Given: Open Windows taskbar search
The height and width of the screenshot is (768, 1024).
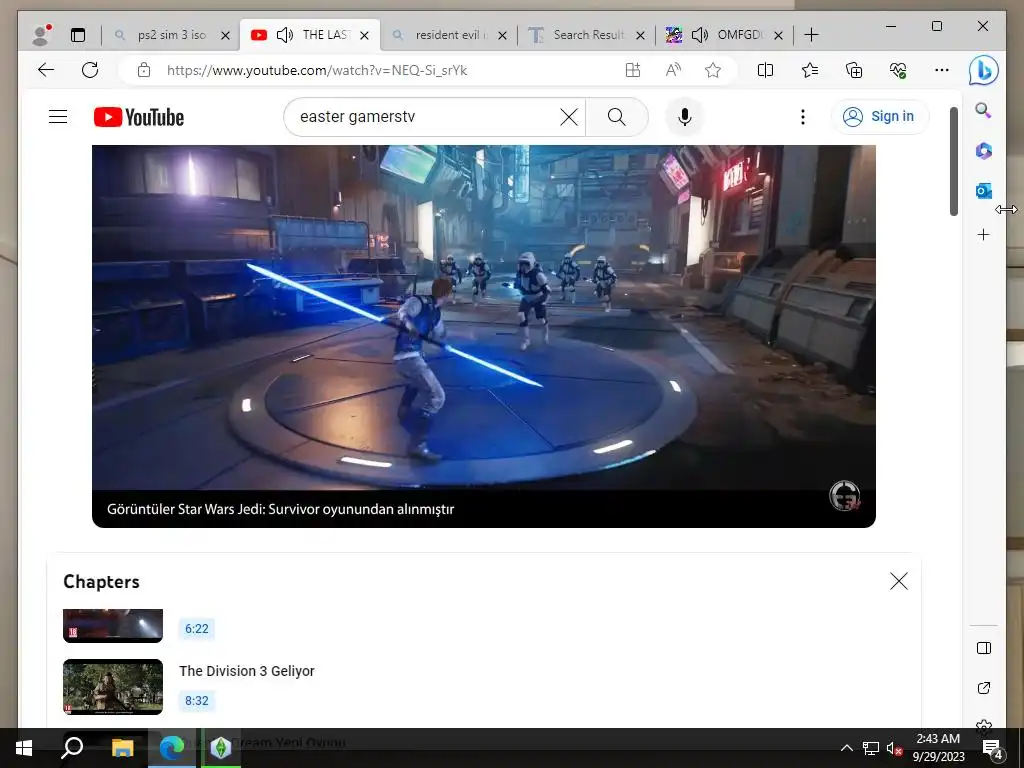Looking at the screenshot, I should [72, 748].
